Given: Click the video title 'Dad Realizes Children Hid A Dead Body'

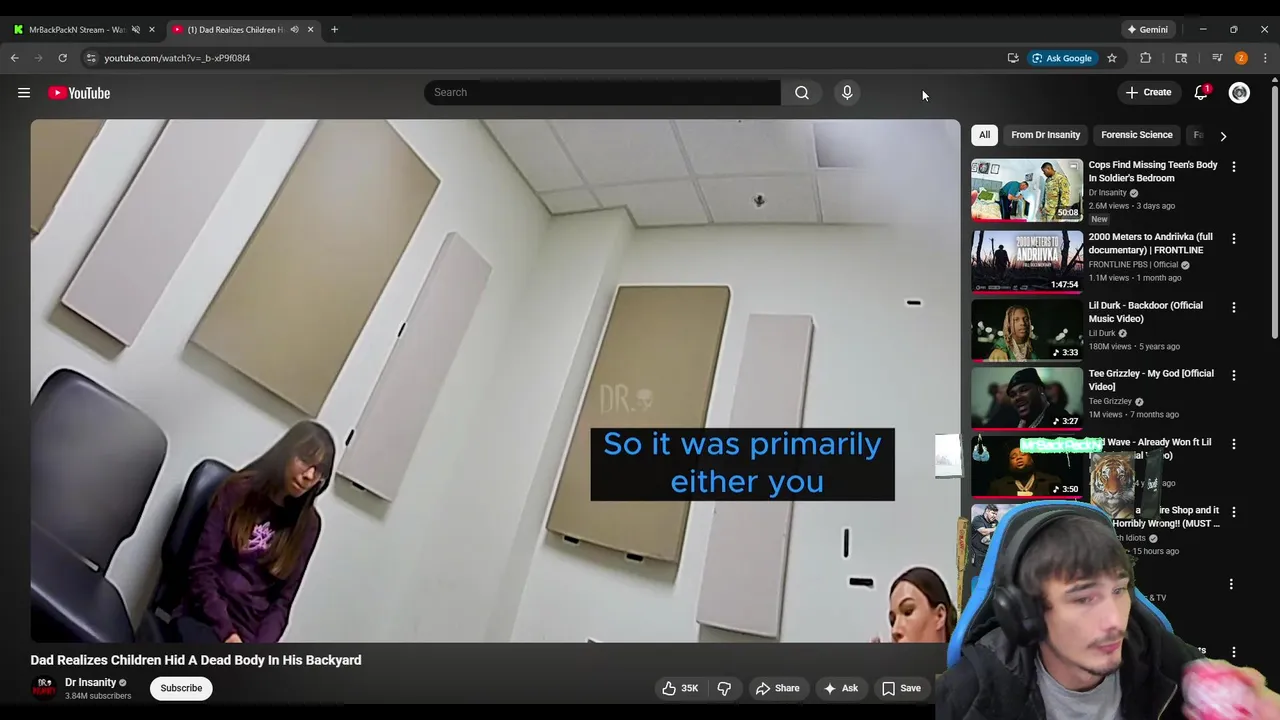Looking at the screenshot, I should (196, 660).
